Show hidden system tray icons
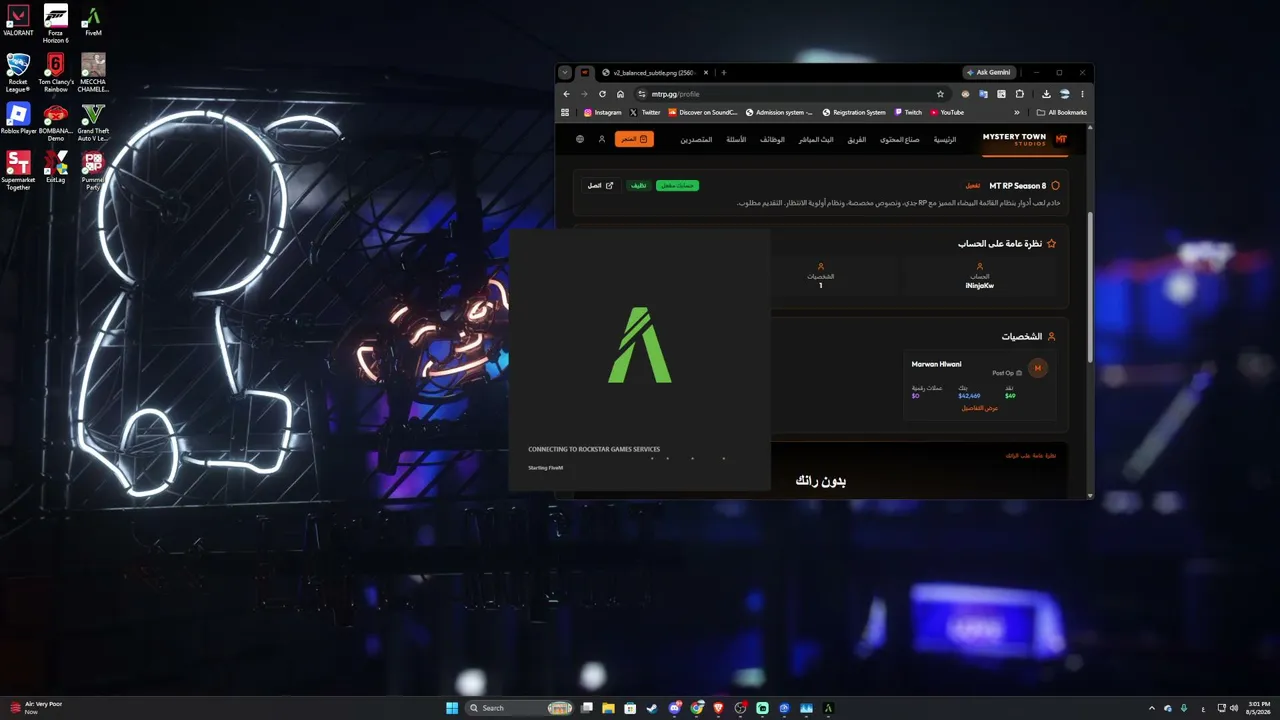 (1151, 708)
